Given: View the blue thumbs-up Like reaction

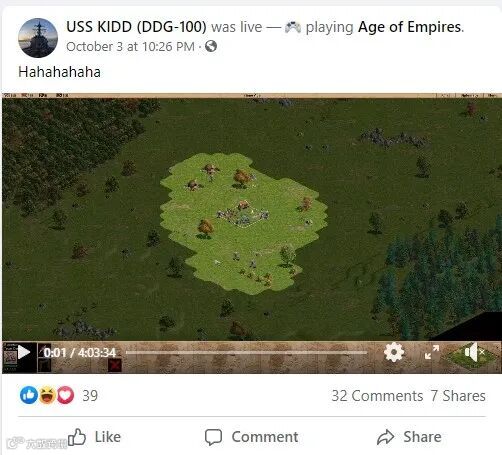Looking at the screenshot, I should click(x=29, y=395).
